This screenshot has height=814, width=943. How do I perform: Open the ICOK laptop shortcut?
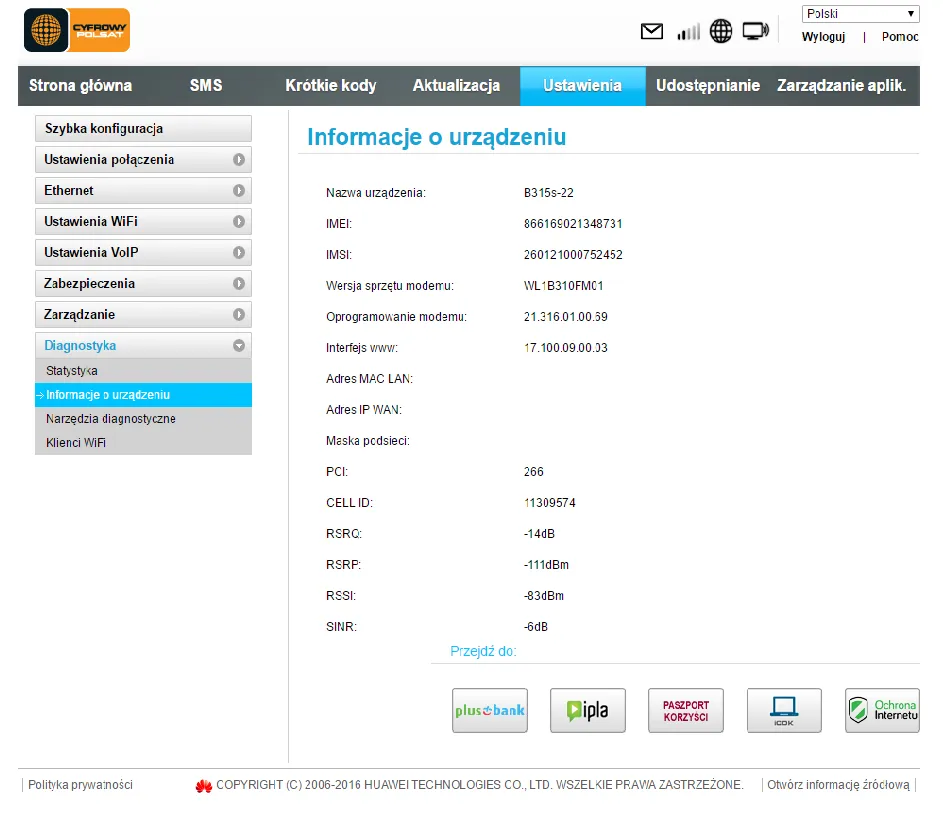(784, 711)
